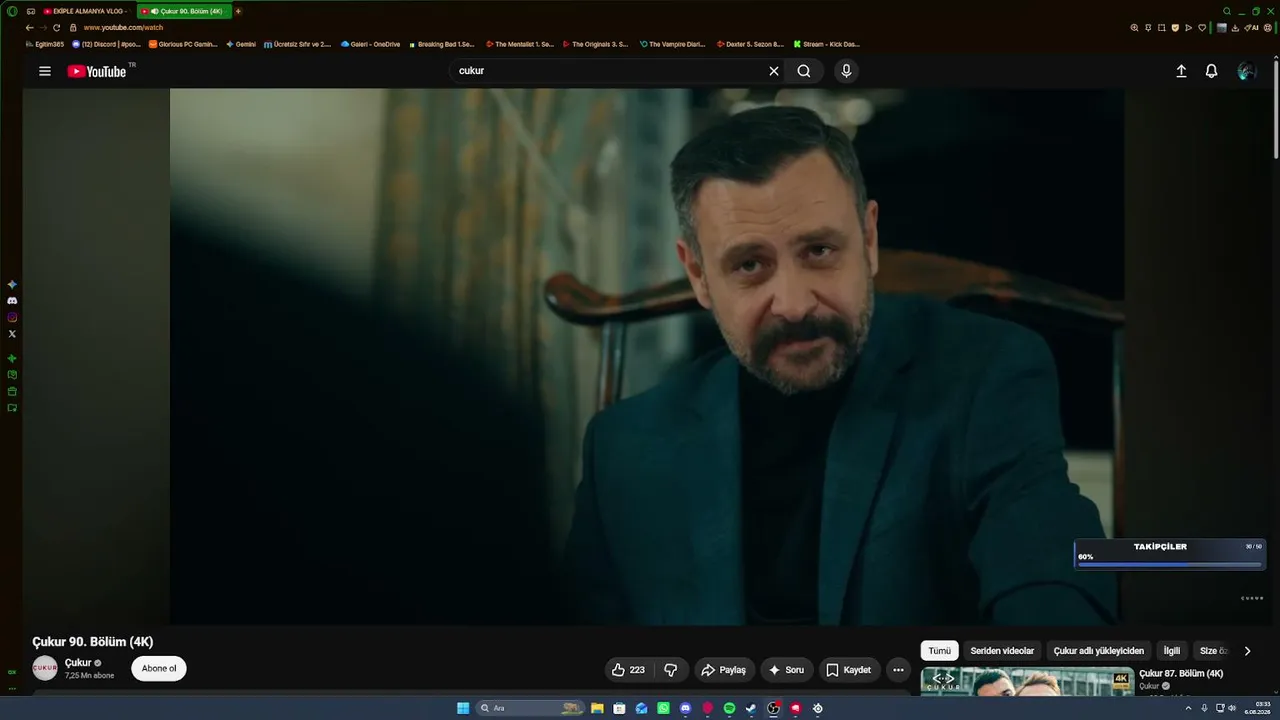Open WhatsApp from the taskbar
Viewport: 1280px width, 720px height.
click(x=663, y=708)
